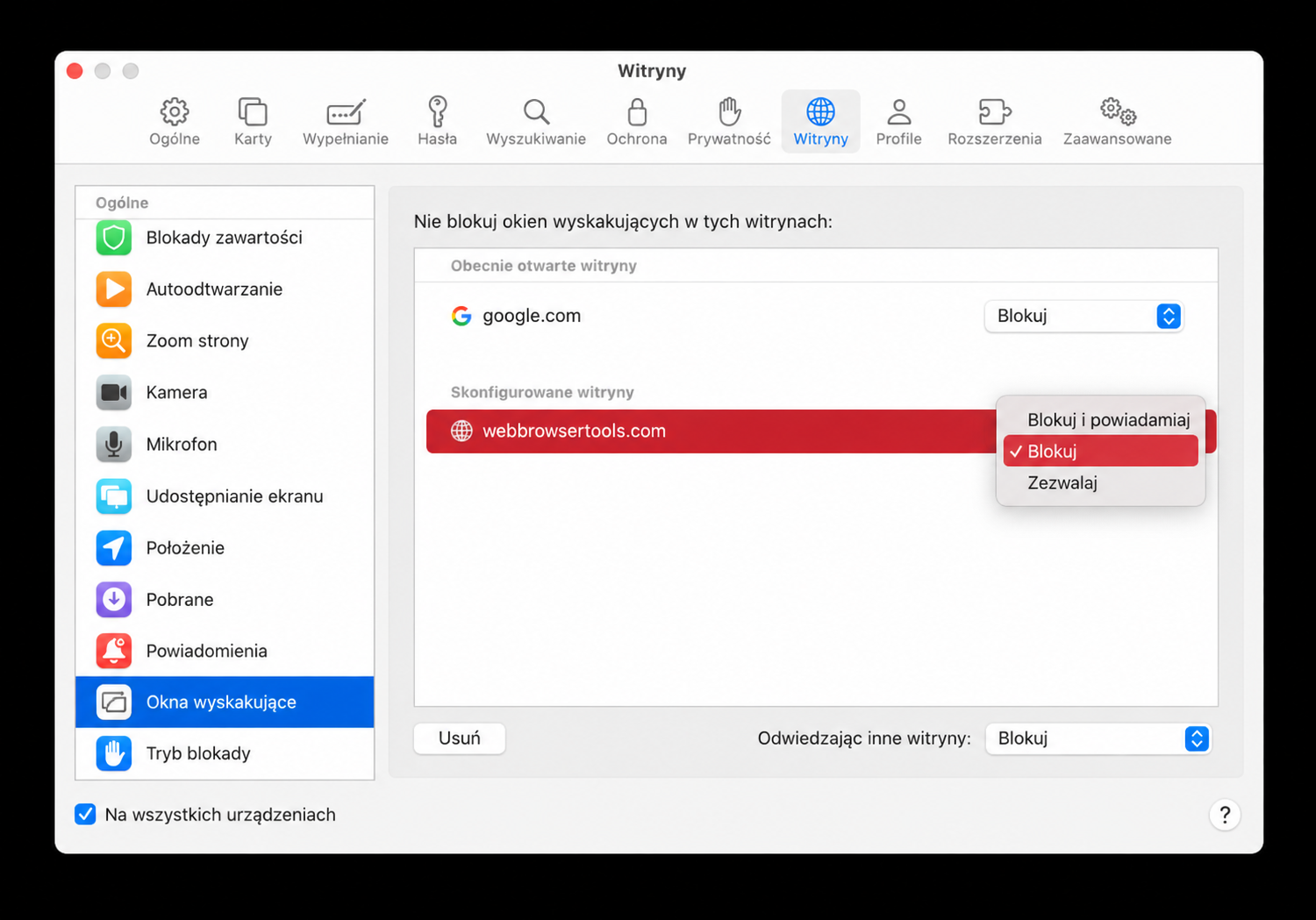
Task: Open the Karty tabs pane
Action: pos(253,121)
